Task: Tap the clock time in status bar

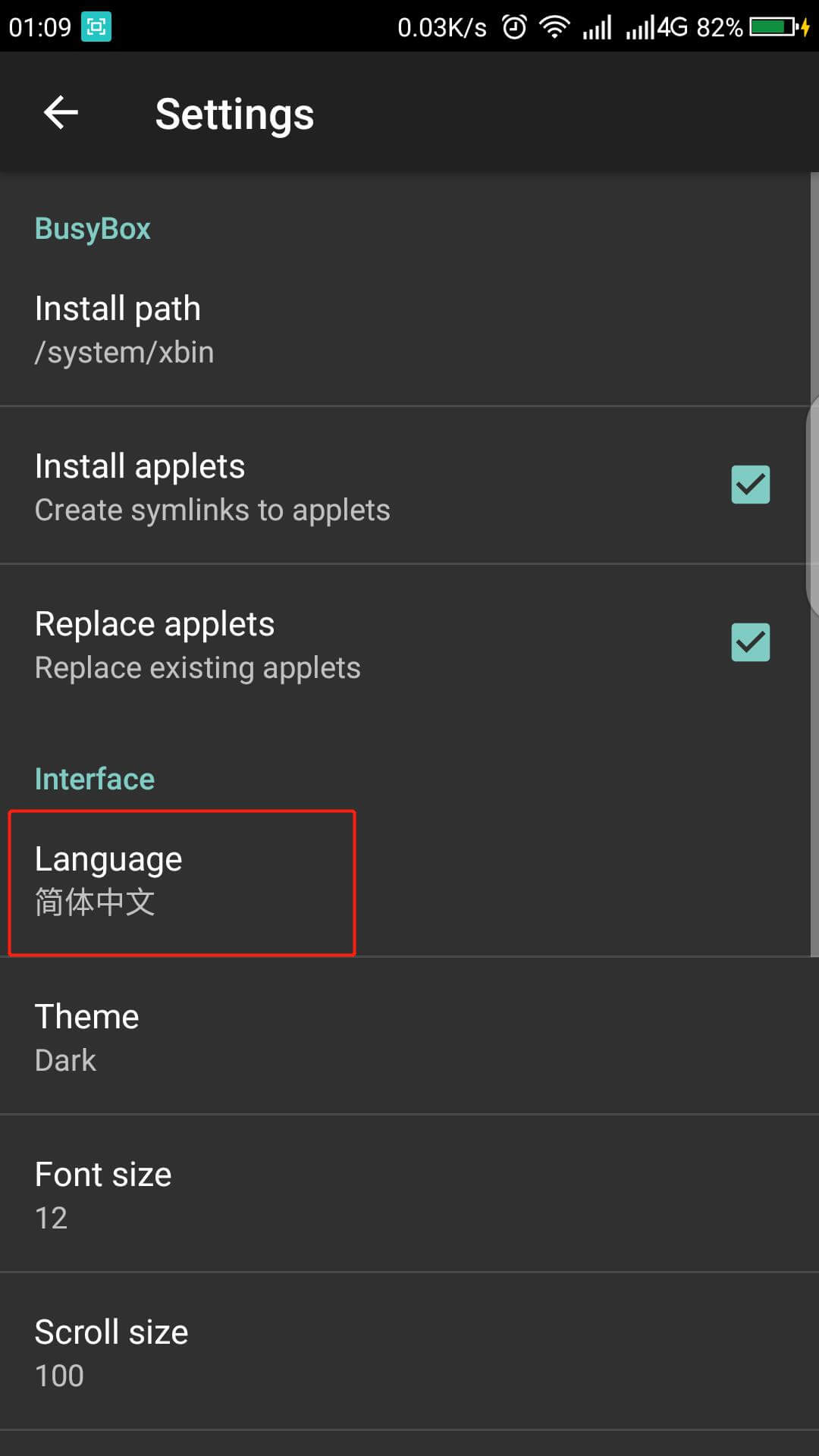Action: pos(39,27)
